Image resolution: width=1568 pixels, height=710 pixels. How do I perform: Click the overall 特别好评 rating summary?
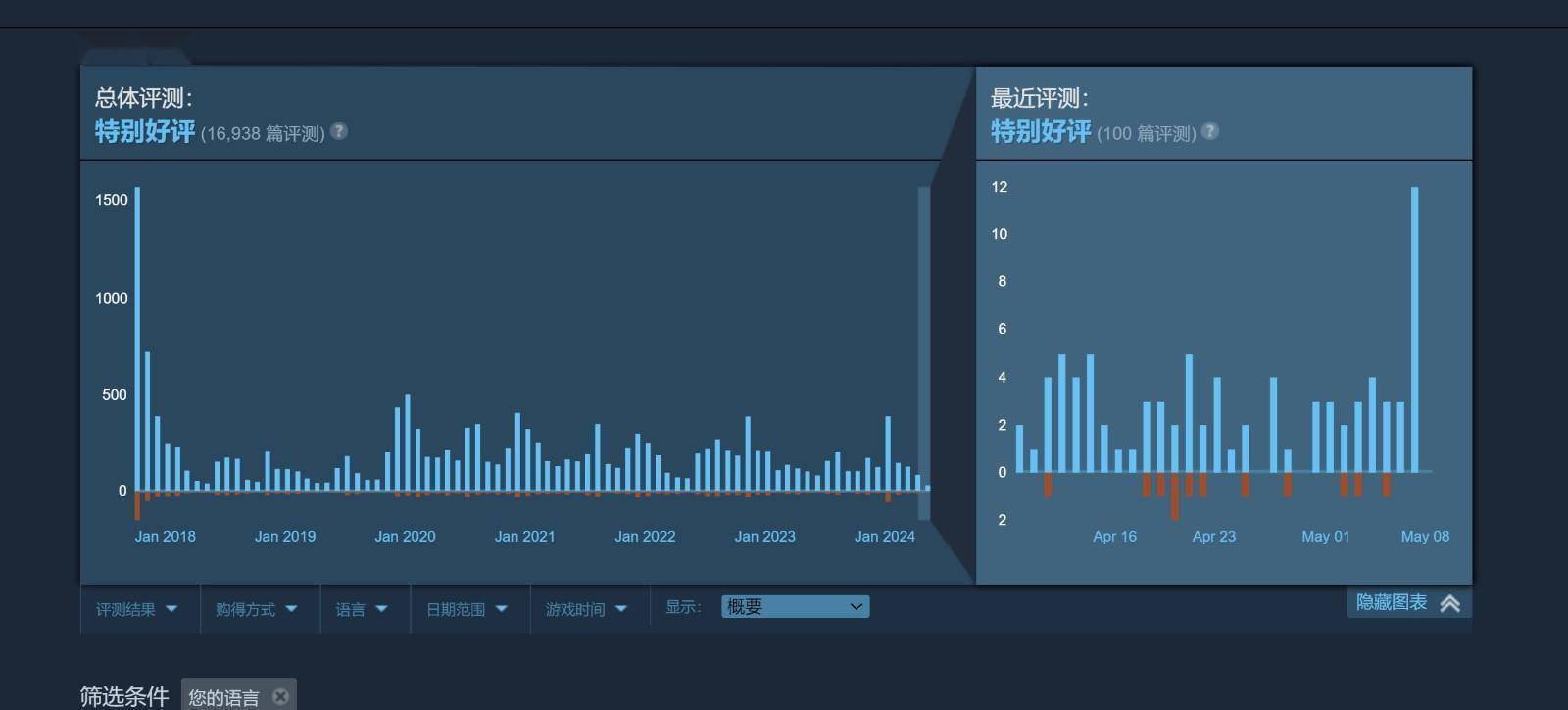pos(145,131)
